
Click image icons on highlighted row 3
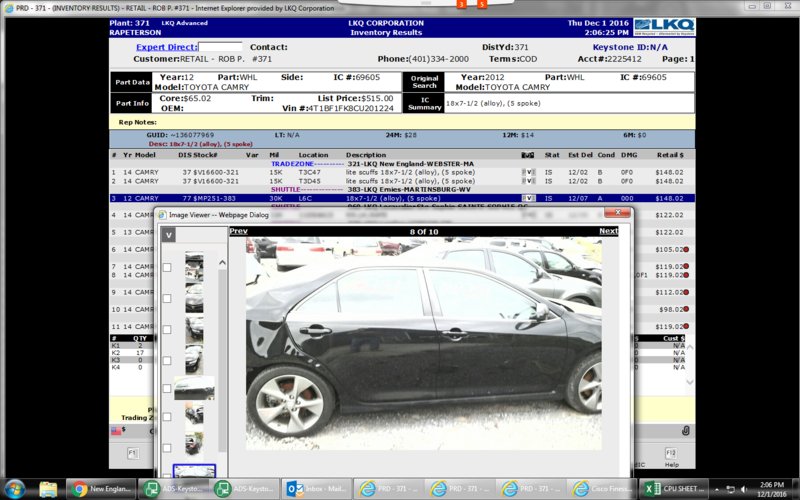529,198
